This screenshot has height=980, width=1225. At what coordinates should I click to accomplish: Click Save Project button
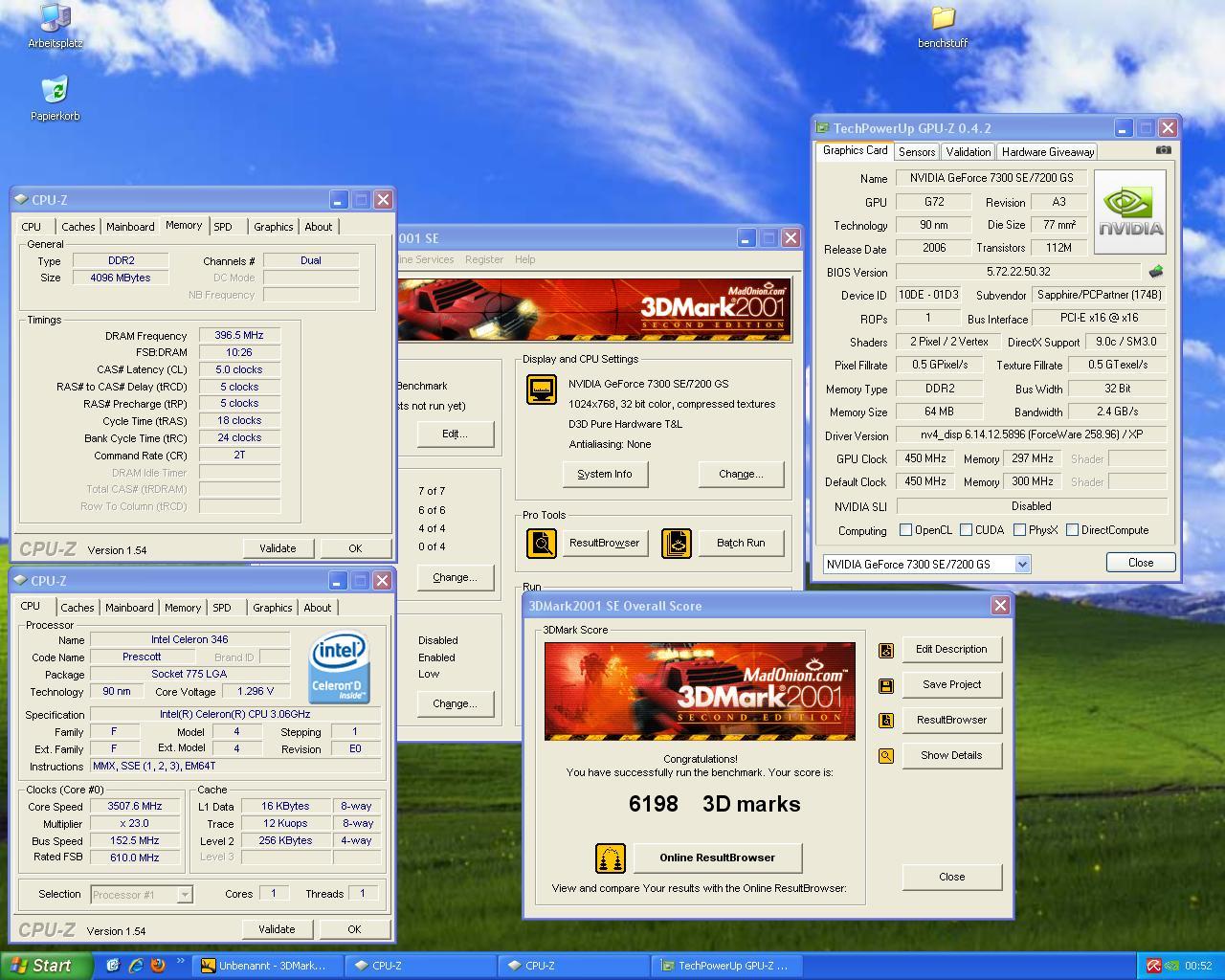(x=951, y=685)
